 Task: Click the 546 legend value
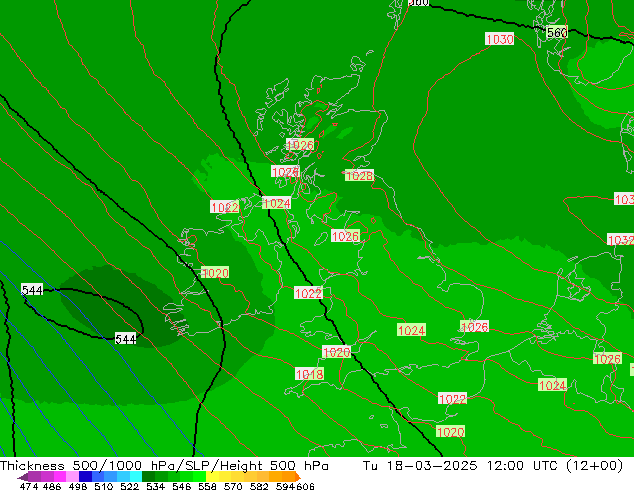click(x=181, y=486)
